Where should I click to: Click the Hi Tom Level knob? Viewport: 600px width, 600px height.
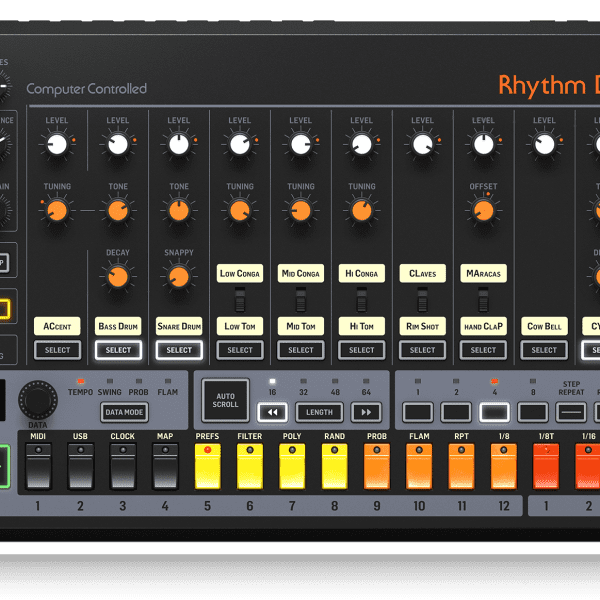[x=362, y=145]
